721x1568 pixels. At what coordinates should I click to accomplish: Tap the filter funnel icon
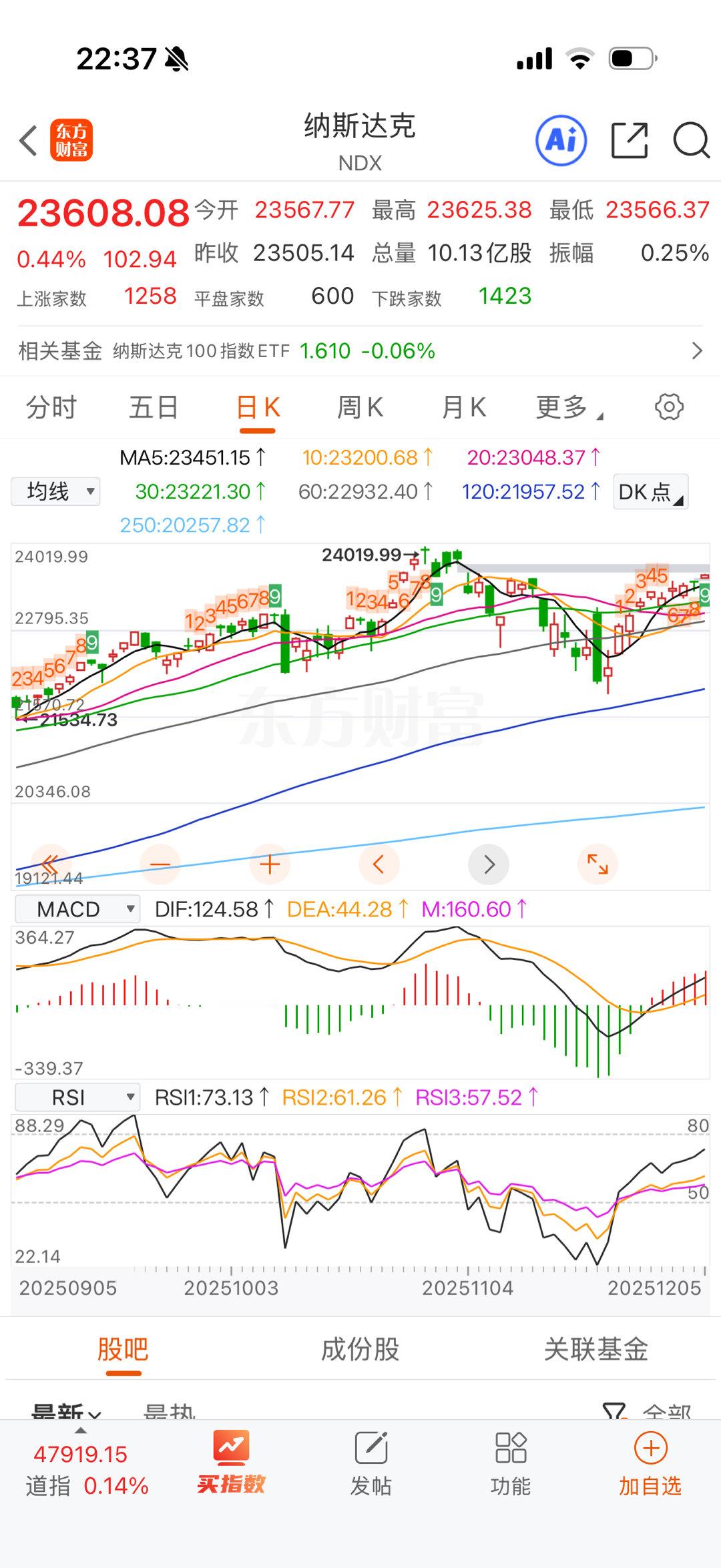click(614, 1410)
